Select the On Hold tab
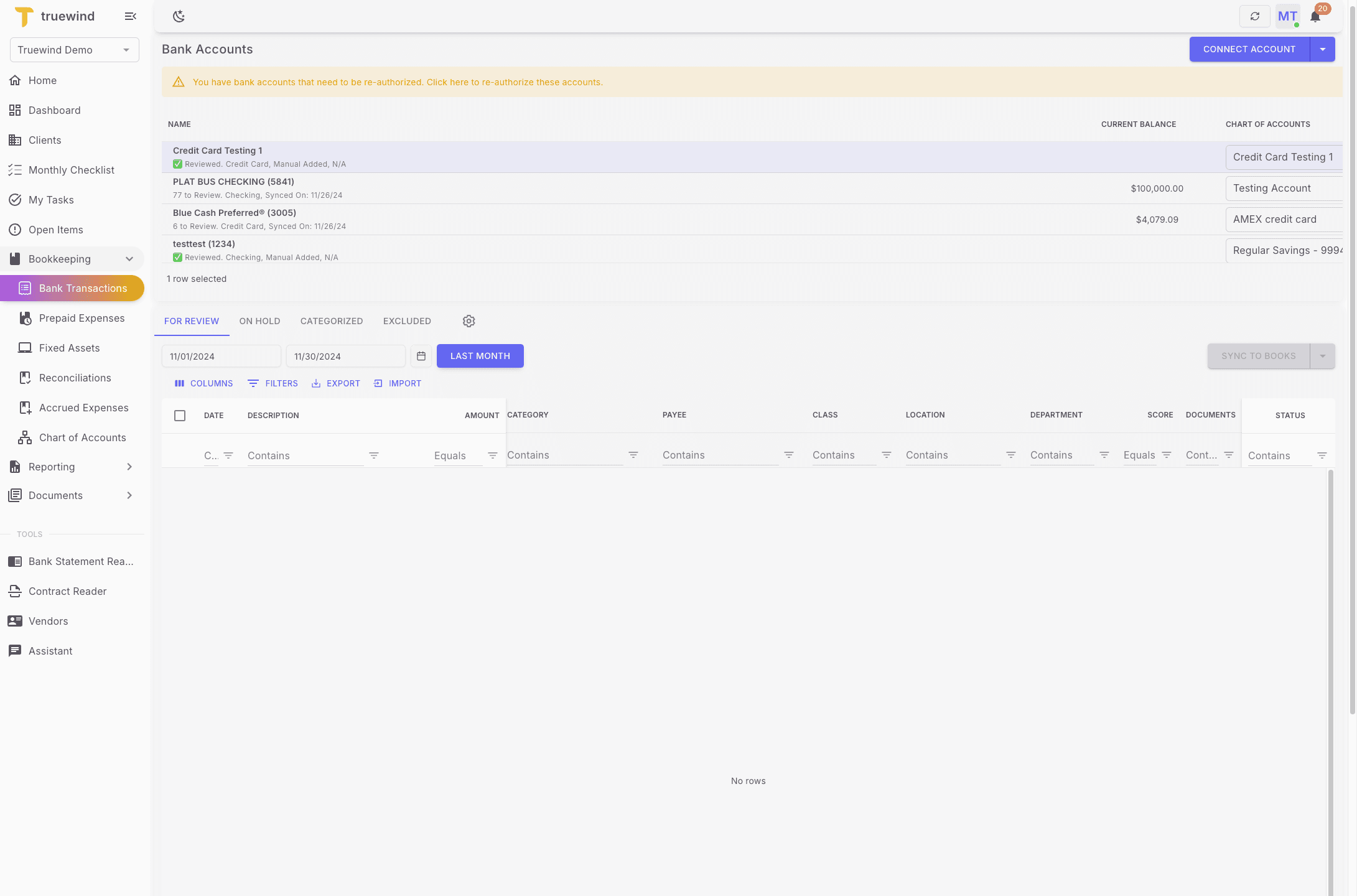Viewport: 1357px width, 896px height. click(x=259, y=321)
